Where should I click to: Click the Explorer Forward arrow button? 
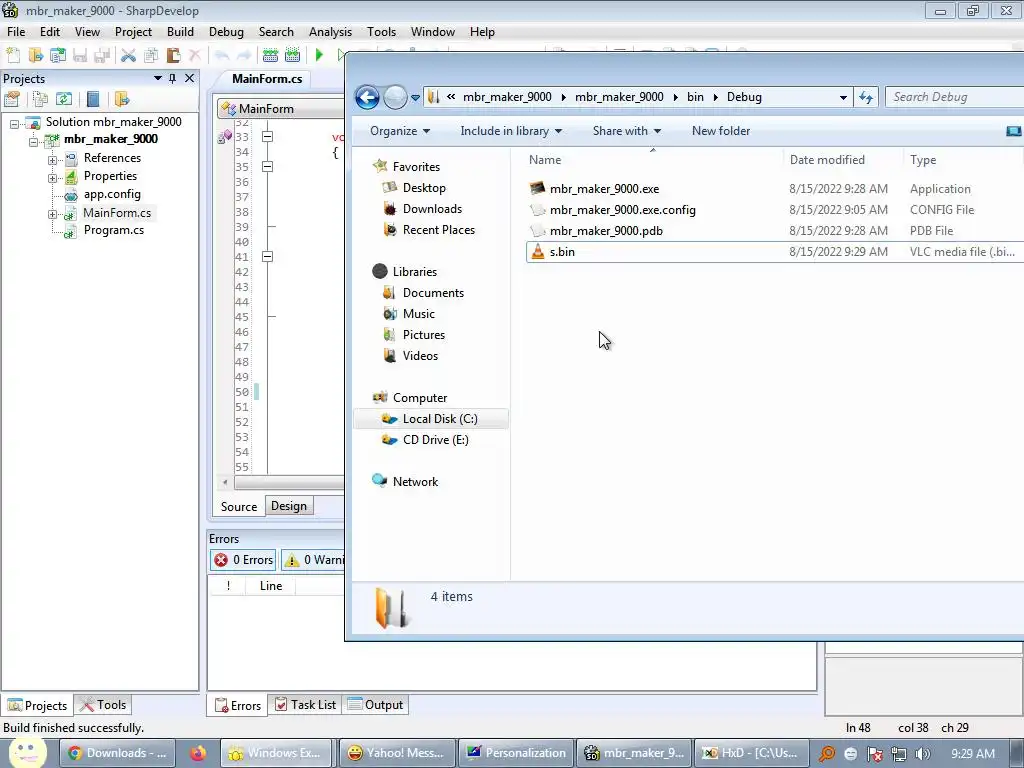(394, 97)
